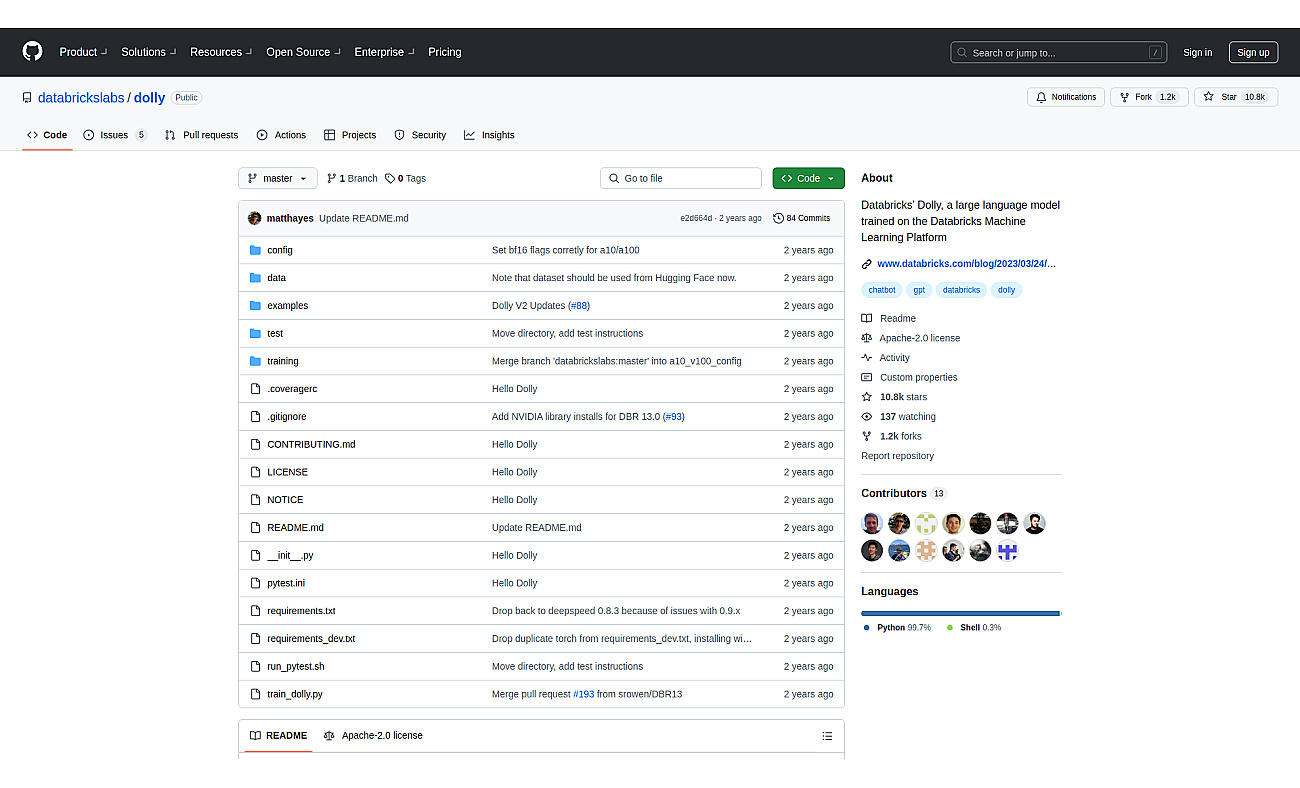Click the Python language bar segment
Viewport: 1300px width, 788px height.
[960, 613]
